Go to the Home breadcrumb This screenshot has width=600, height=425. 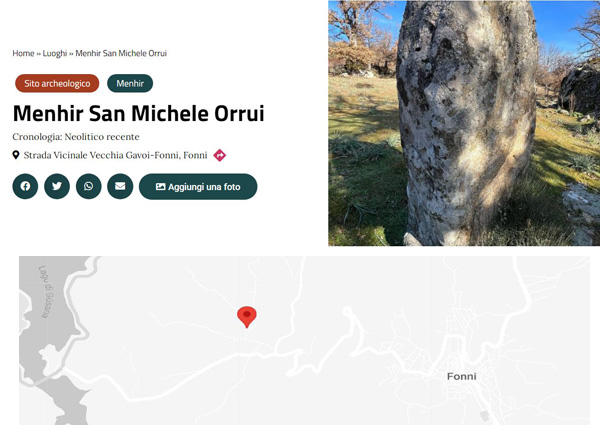23,53
